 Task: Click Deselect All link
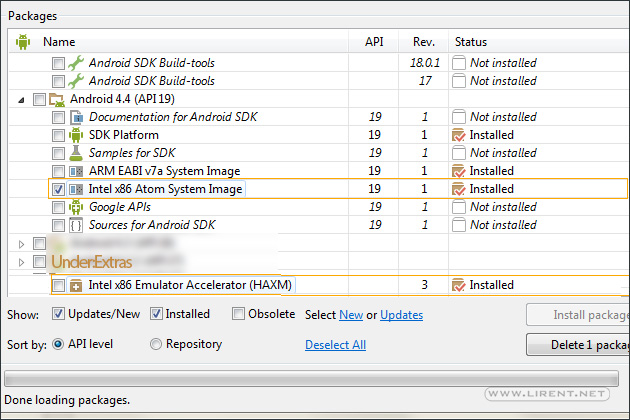click(335, 345)
